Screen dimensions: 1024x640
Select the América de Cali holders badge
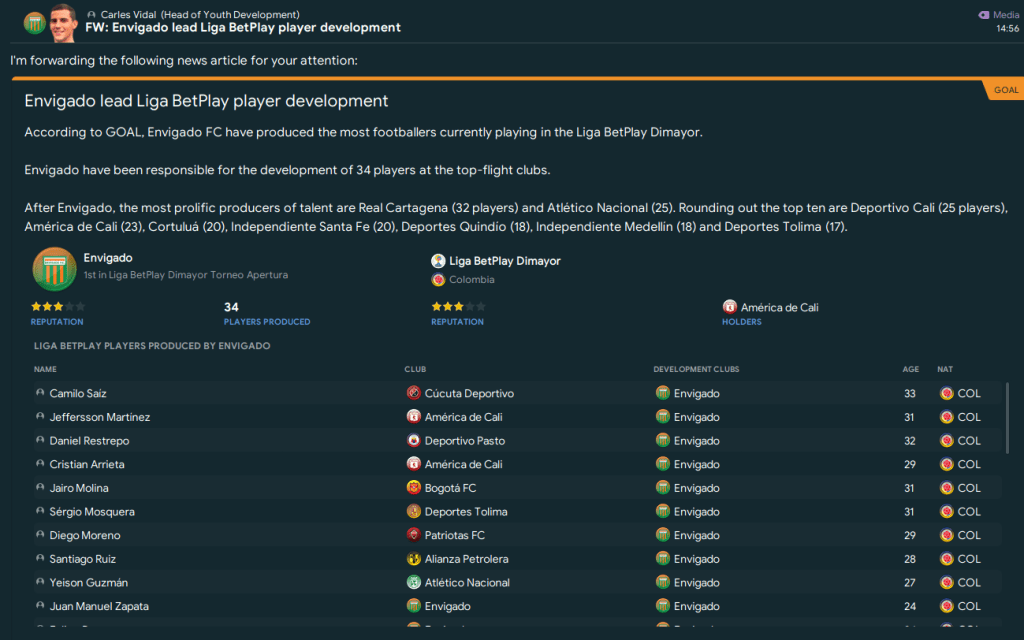[x=730, y=308]
